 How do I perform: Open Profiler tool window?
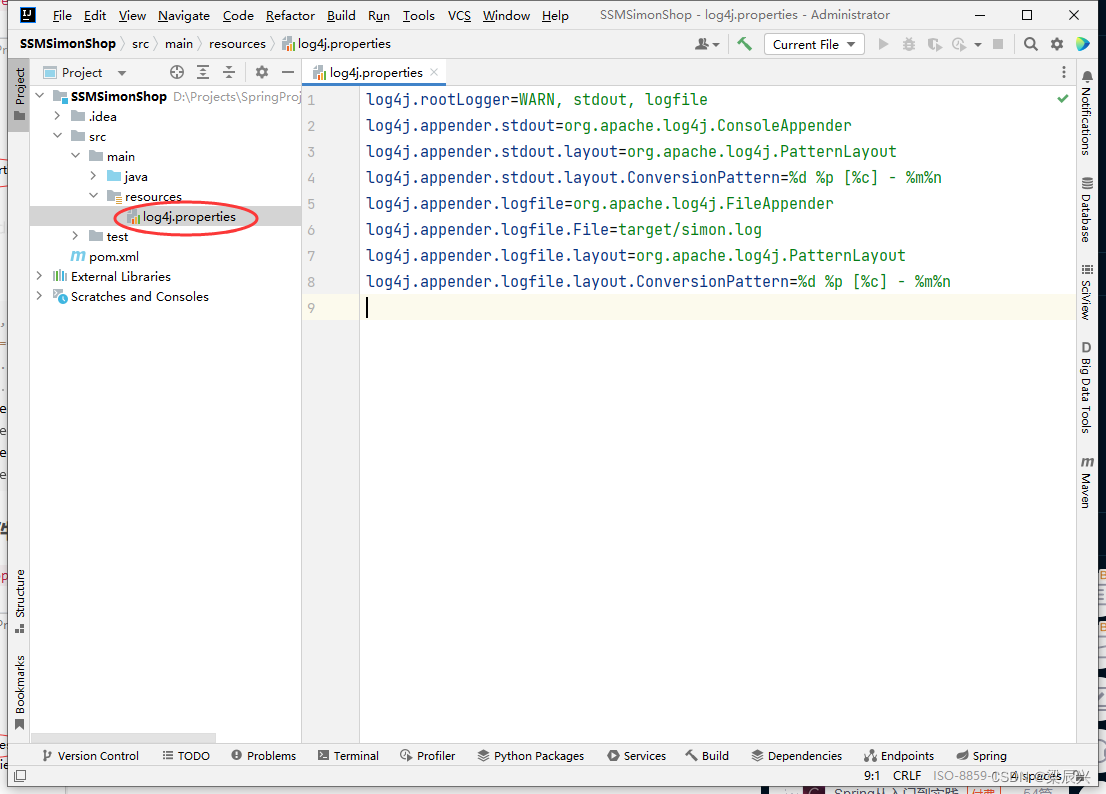click(427, 755)
